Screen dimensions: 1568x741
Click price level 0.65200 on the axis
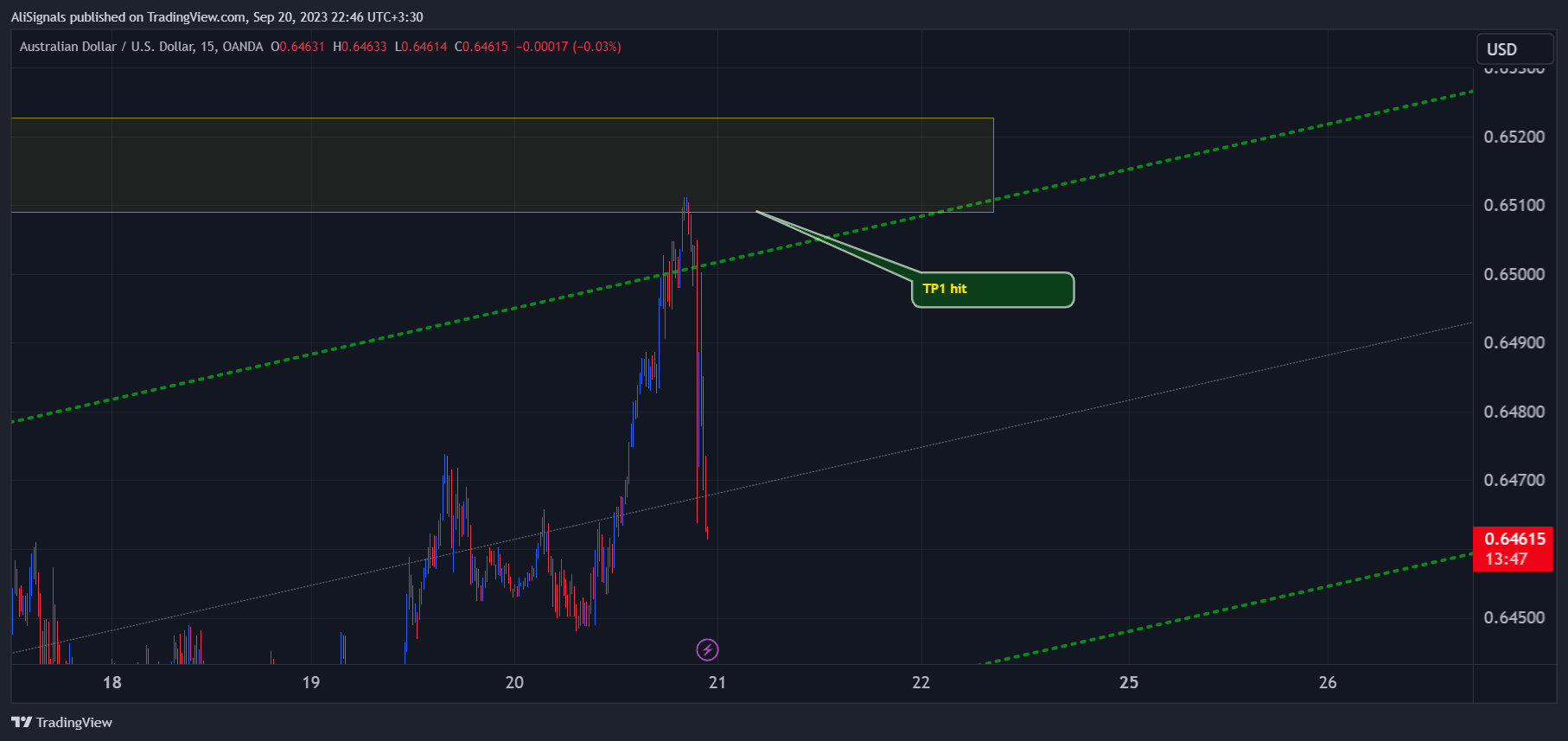[1514, 137]
